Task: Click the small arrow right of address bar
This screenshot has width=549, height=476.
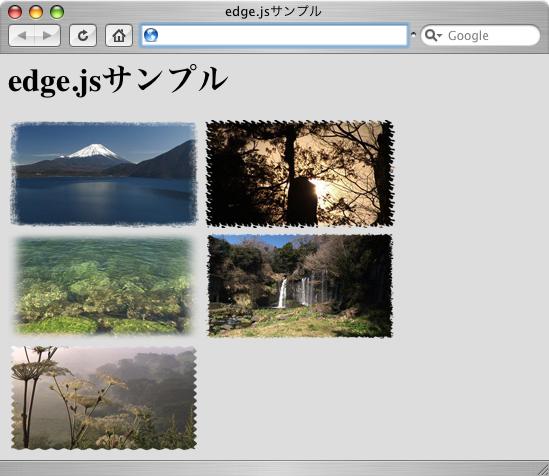Action: point(414,35)
